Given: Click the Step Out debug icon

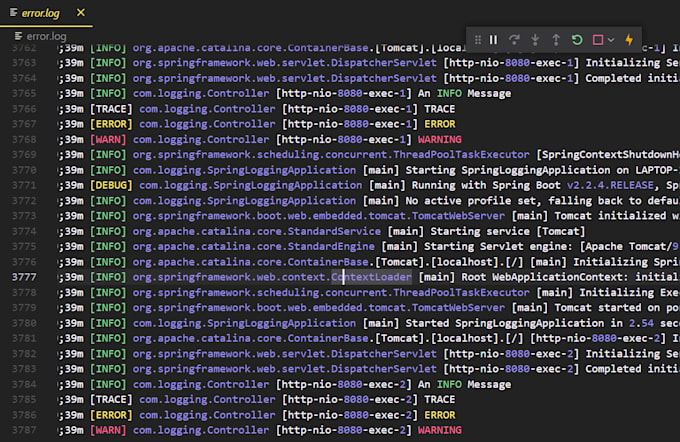Looking at the screenshot, I should coord(556,40).
